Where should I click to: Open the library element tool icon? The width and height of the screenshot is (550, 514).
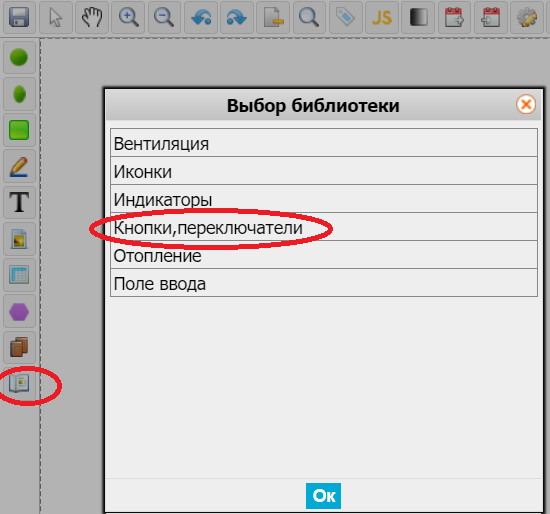pos(19,383)
